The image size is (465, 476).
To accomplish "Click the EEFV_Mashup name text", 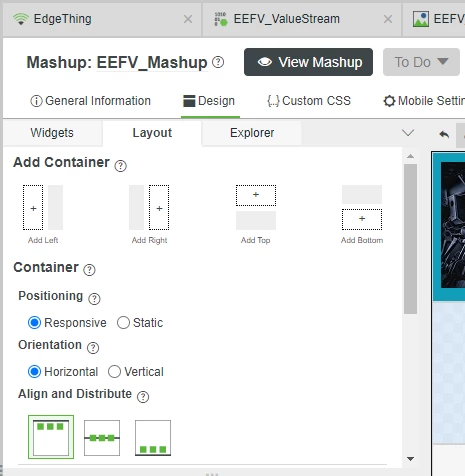I will point(152,62).
